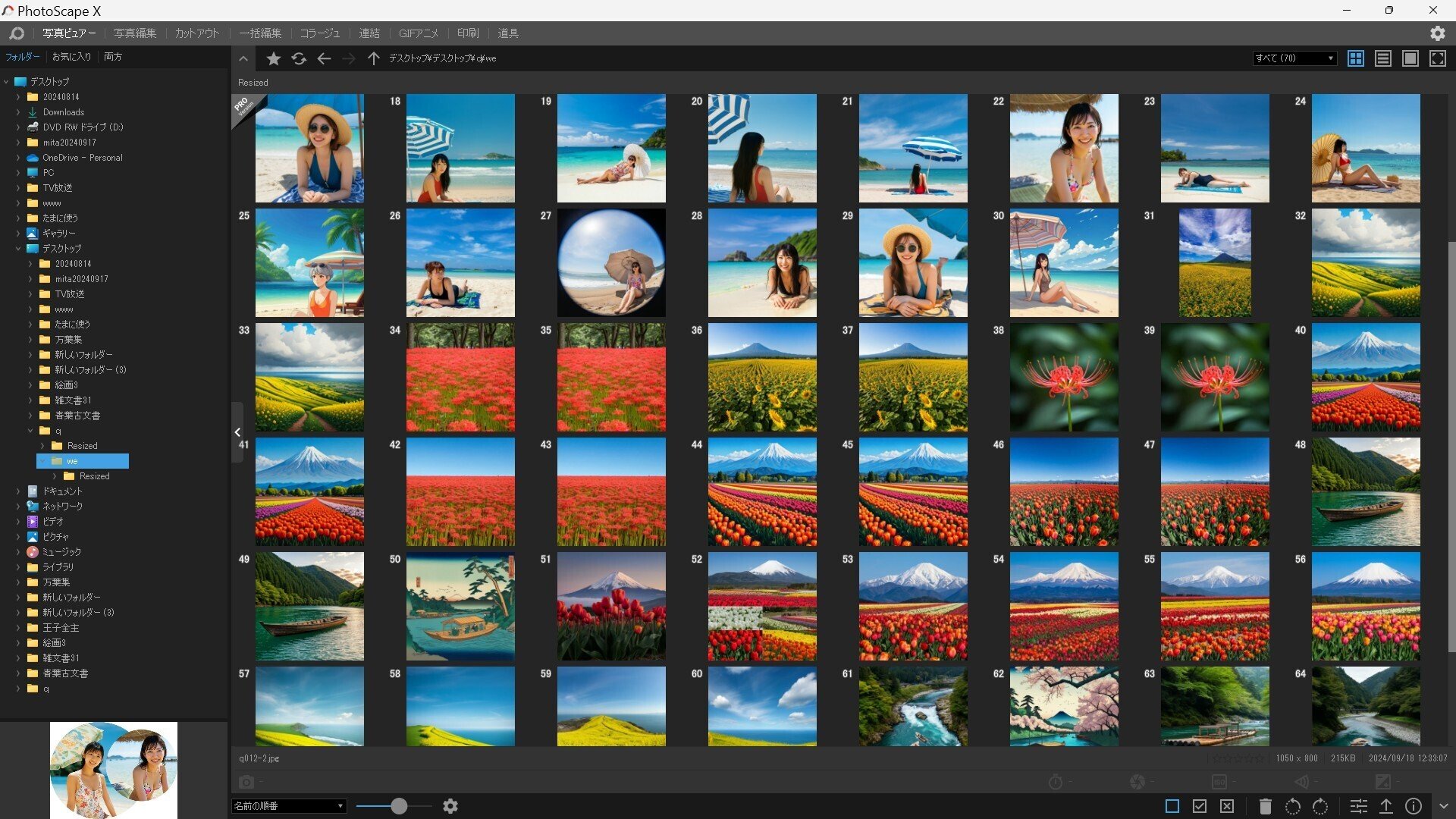This screenshot has height=819, width=1456.
Task: Deselect all photos with the empty-box icon
Action: [1174, 806]
